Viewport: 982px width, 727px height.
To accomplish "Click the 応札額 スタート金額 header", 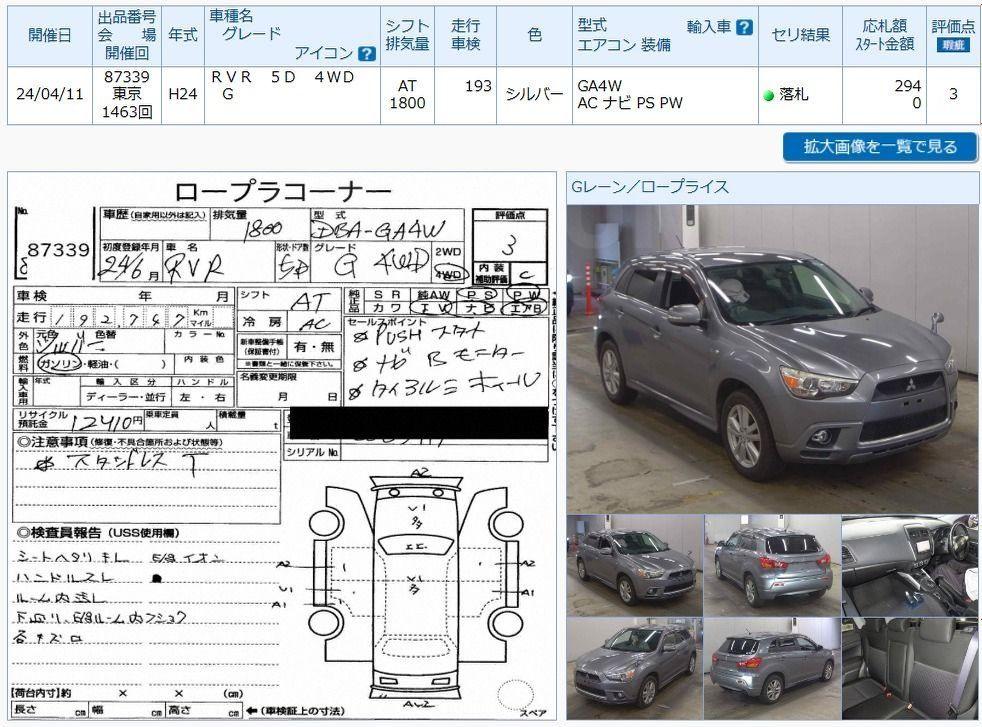I will pyautogui.click(x=884, y=36).
